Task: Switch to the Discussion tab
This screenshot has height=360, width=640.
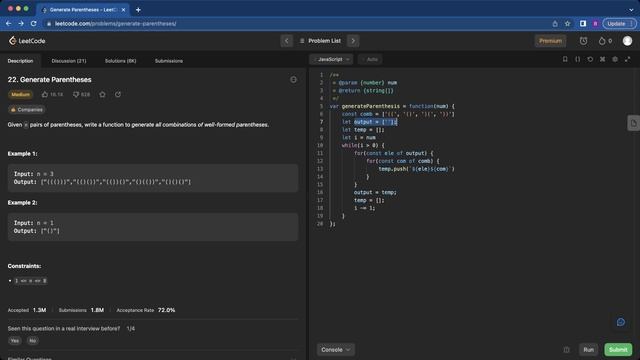Action: coord(69,61)
